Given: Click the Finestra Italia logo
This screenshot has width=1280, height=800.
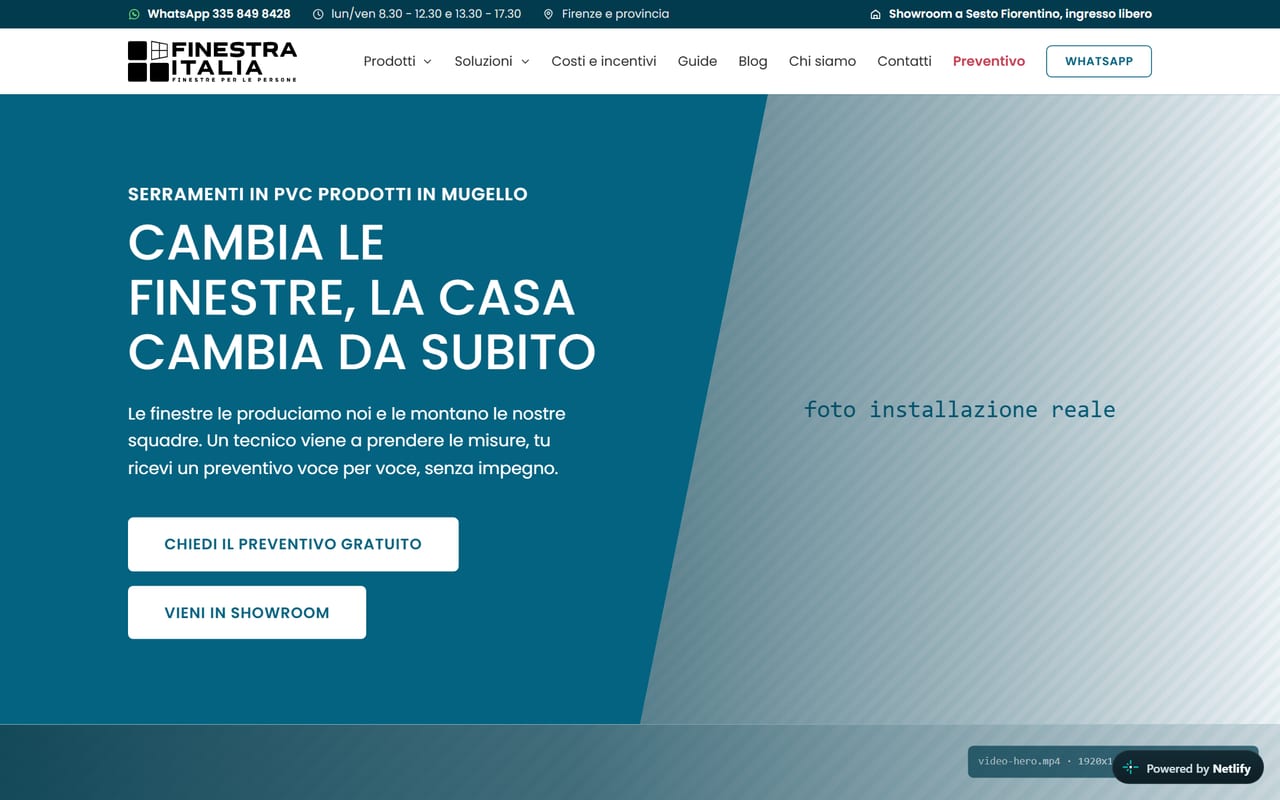Looking at the screenshot, I should coord(212,61).
